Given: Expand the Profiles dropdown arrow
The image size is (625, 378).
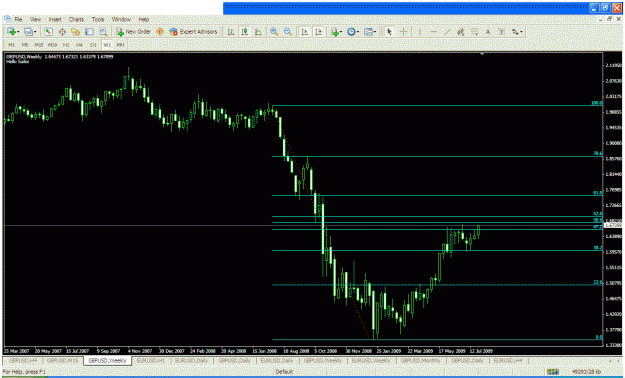Looking at the screenshot, I should coord(35,32).
